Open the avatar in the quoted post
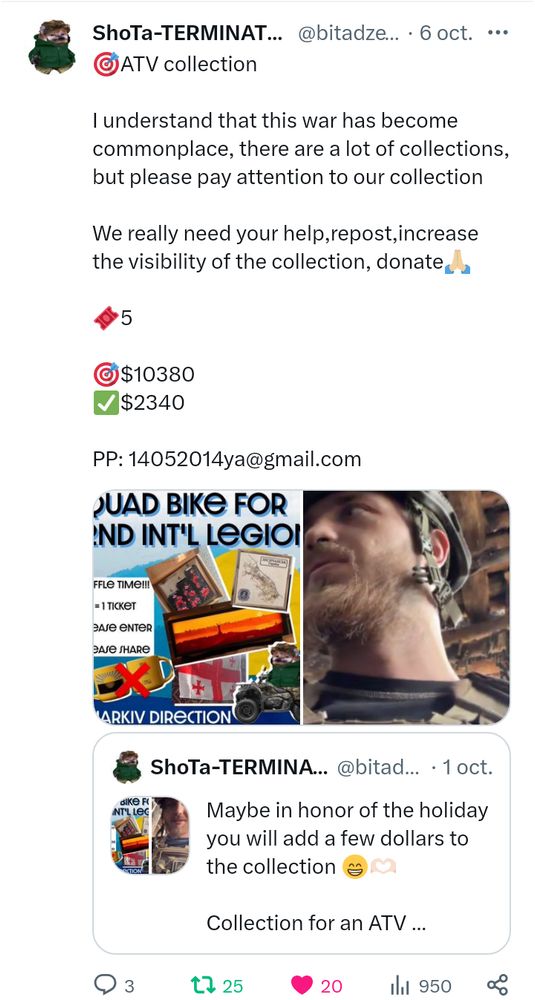 127,767
